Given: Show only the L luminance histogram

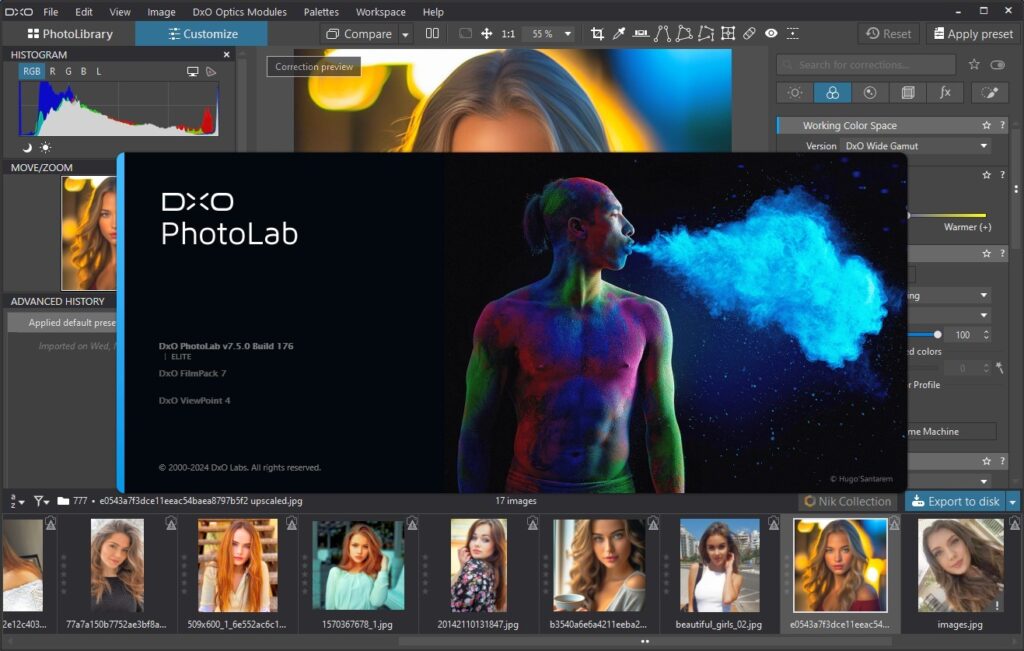Looking at the screenshot, I should point(99,71).
